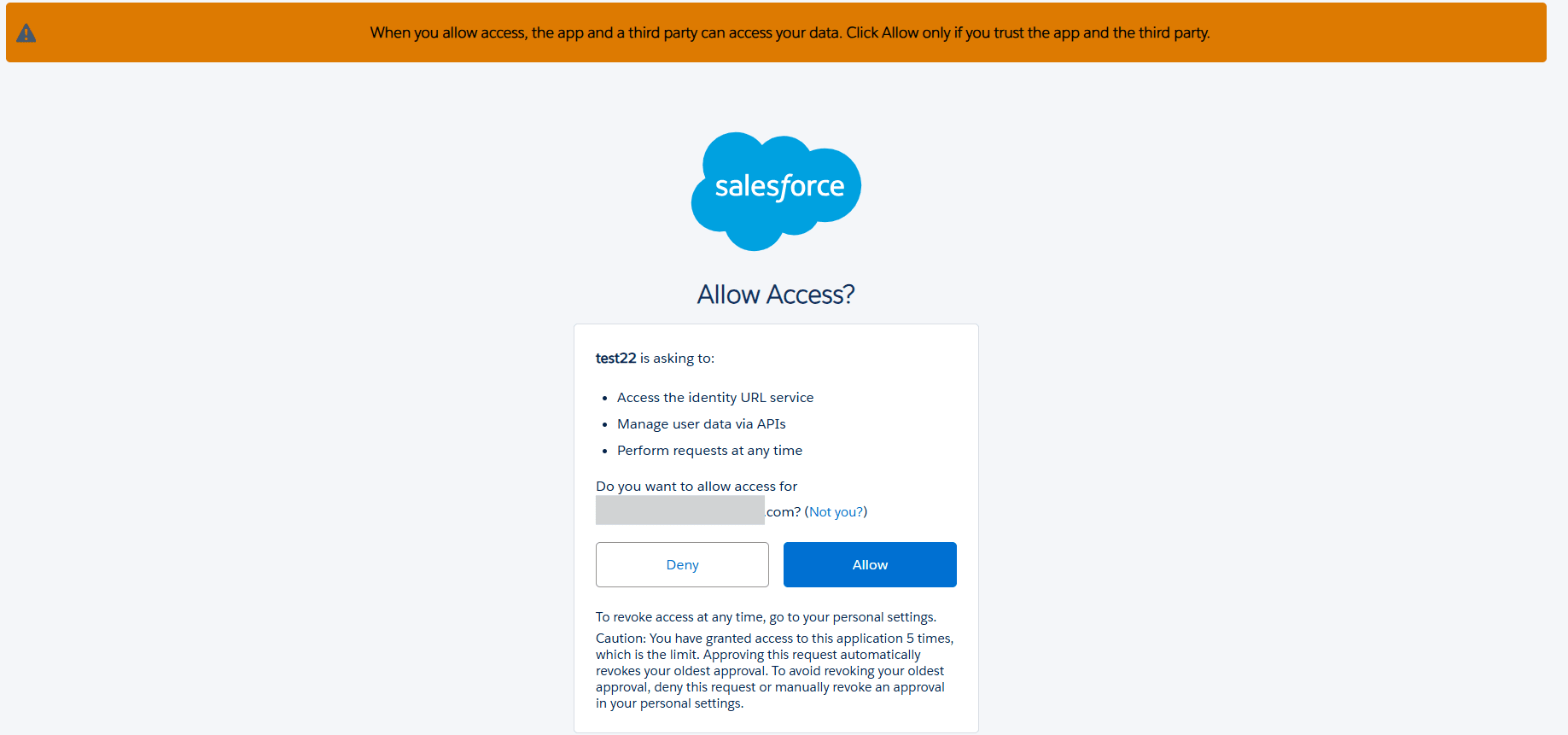Click the revoke access personal settings sentence

(766, 616)
